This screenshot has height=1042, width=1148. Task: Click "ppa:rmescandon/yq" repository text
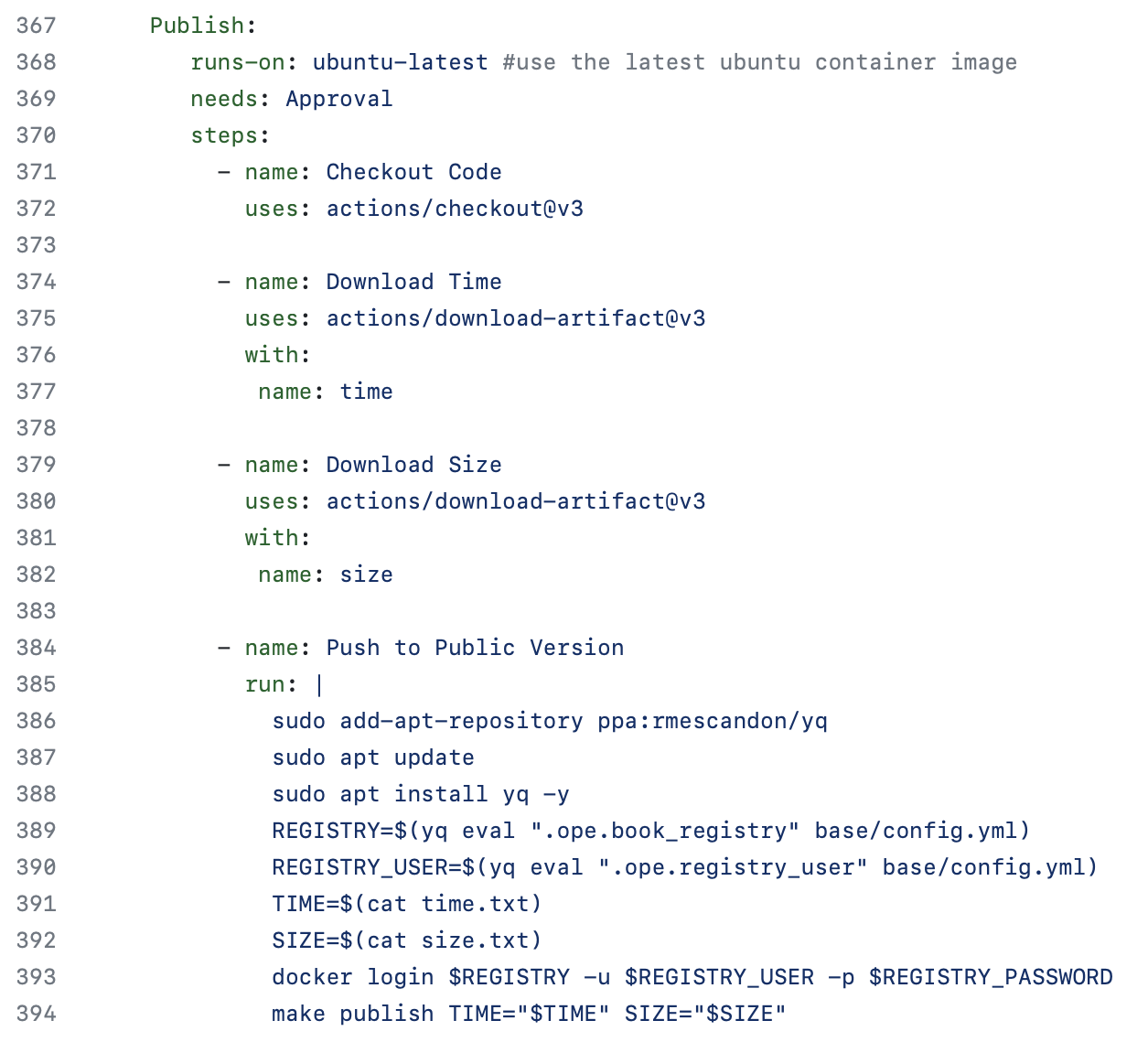(713, 721)
